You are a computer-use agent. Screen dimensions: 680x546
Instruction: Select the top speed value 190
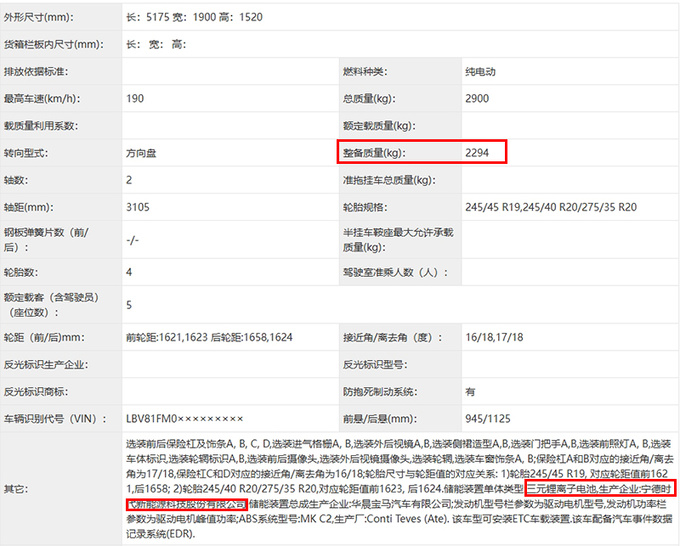pyautogui.click(x=135, y=98)
